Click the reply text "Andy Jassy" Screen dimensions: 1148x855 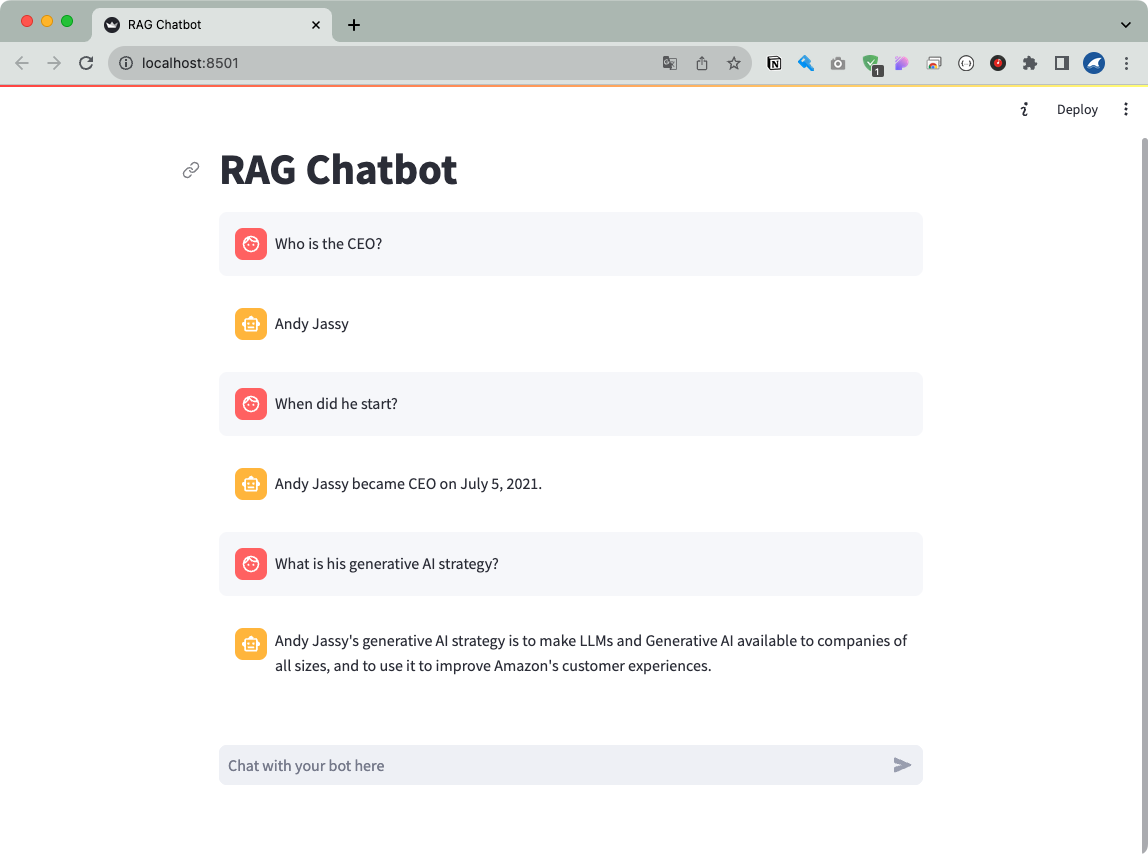pos(311,324)
